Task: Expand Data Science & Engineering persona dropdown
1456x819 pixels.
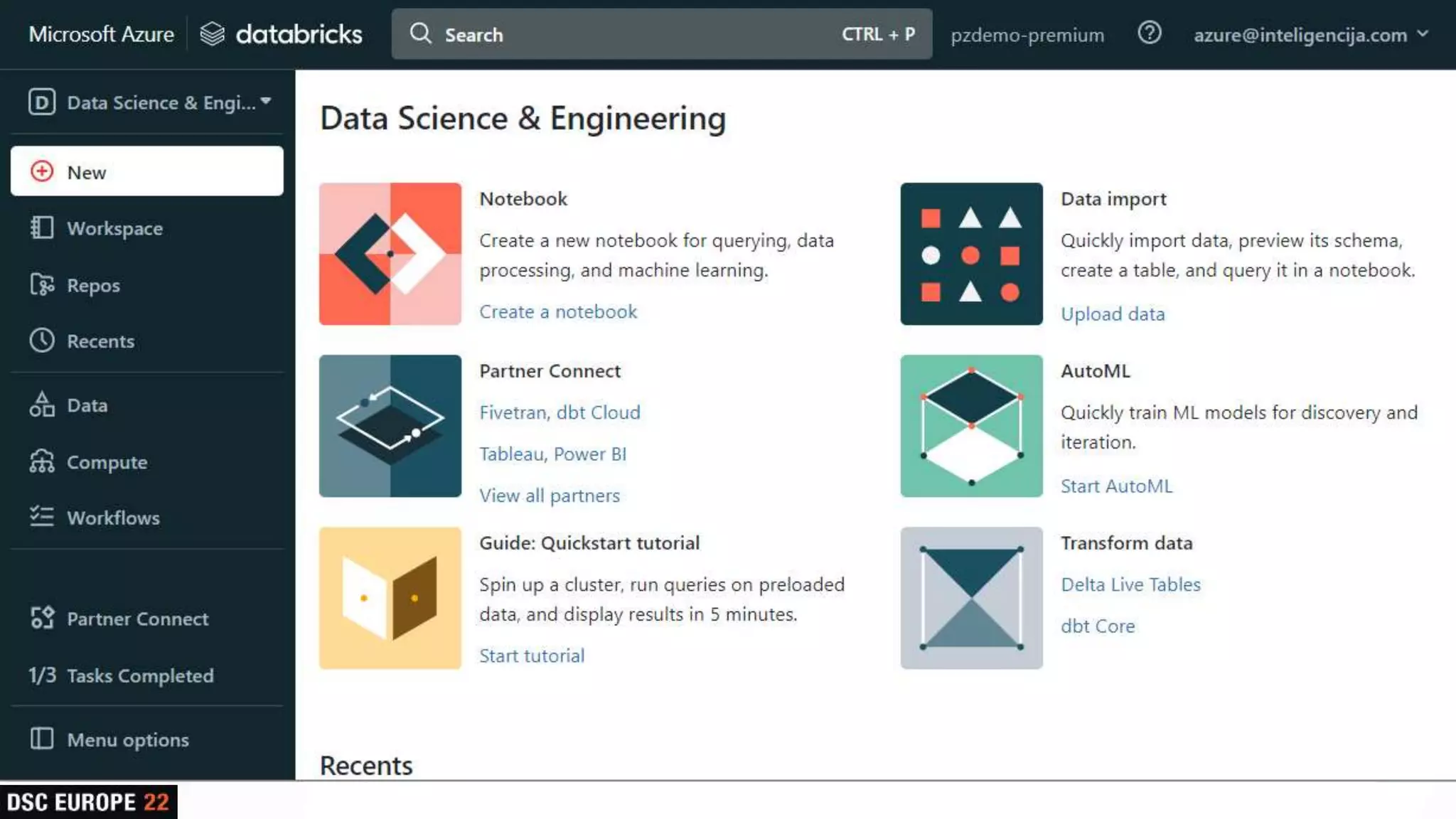Action: click(x=149, y=102)
